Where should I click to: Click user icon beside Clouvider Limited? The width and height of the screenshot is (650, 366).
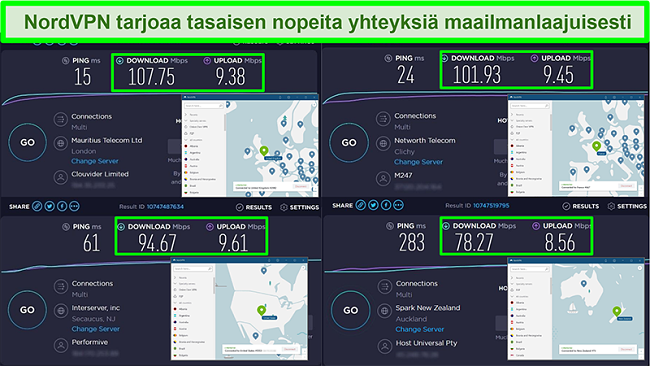(x=61, y=177)
